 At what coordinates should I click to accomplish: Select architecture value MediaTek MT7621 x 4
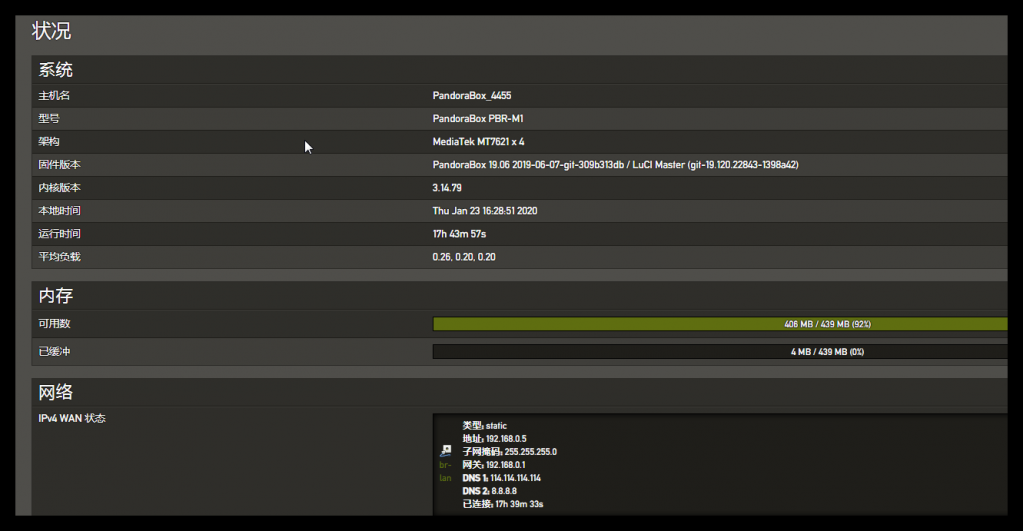pos(478,142)
